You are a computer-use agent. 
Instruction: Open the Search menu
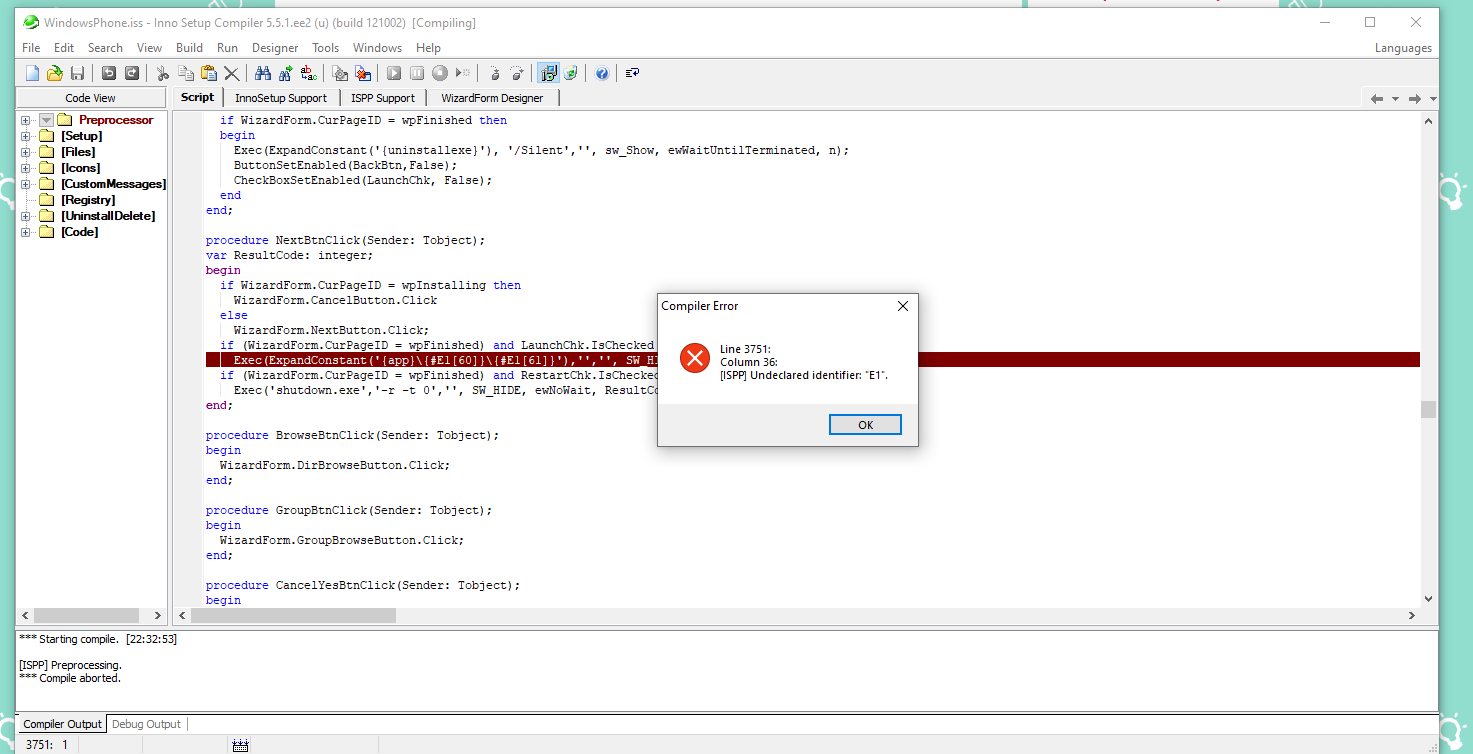(105, 48)
